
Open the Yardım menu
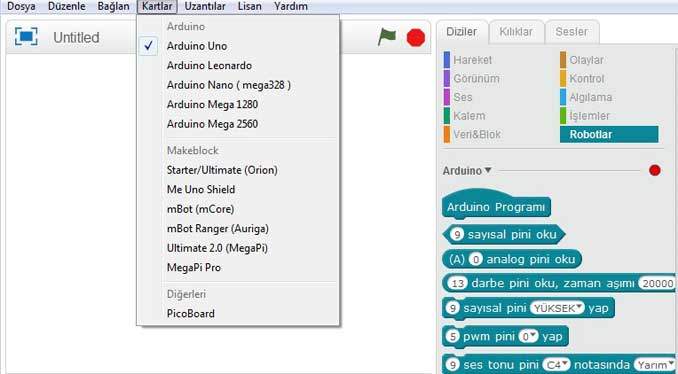(291, 6)
